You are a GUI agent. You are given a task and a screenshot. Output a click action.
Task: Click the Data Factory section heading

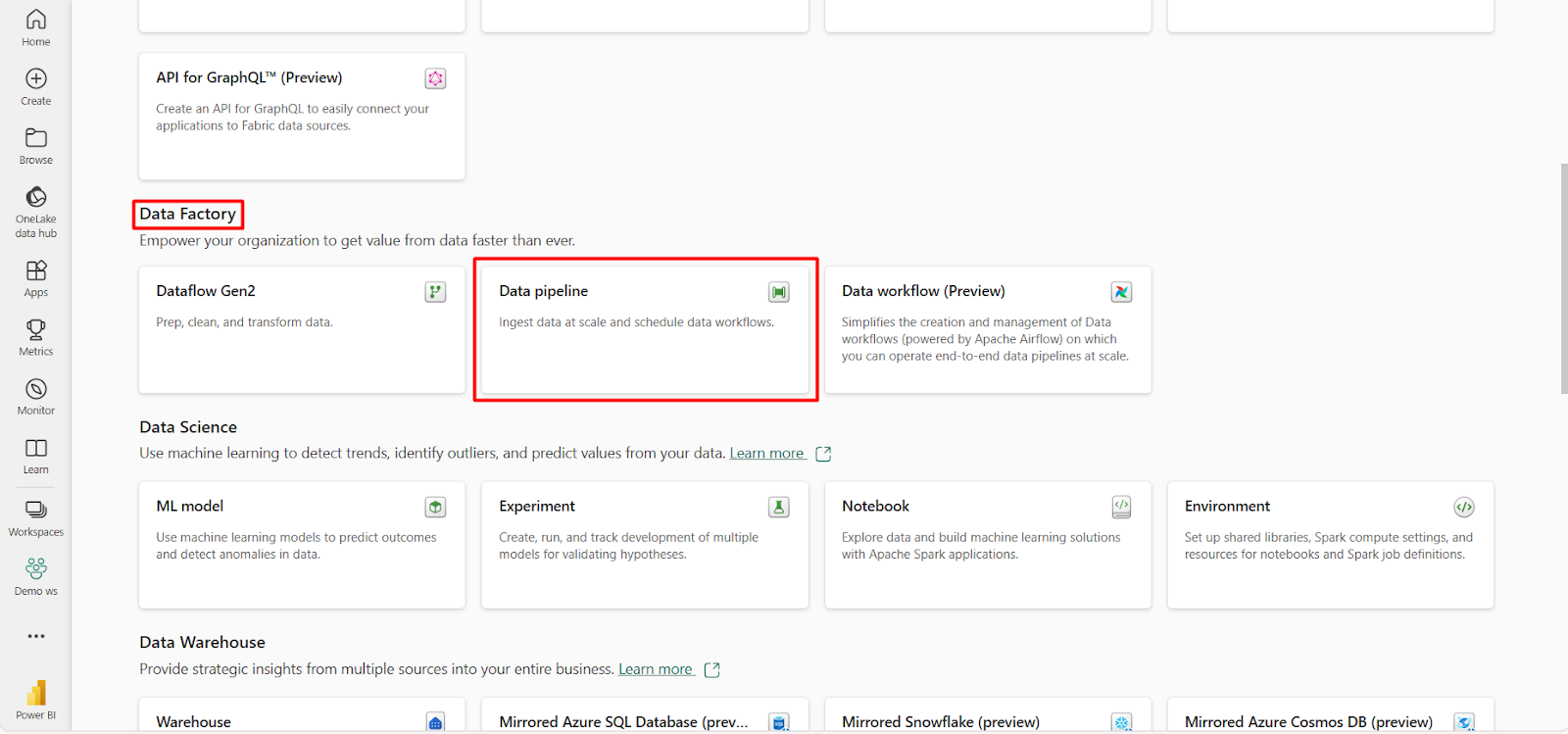click(188, 214)
